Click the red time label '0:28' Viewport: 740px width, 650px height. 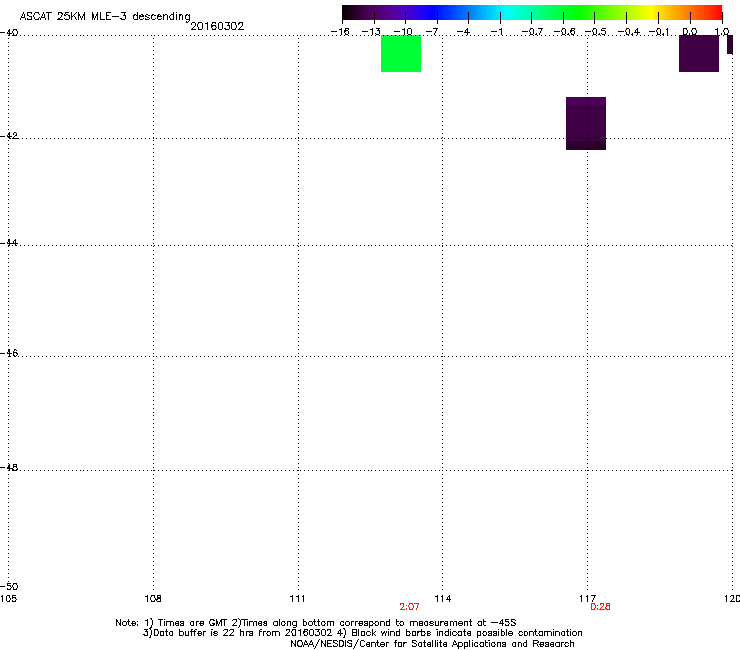pyautogui.click(x=600, y=607)
